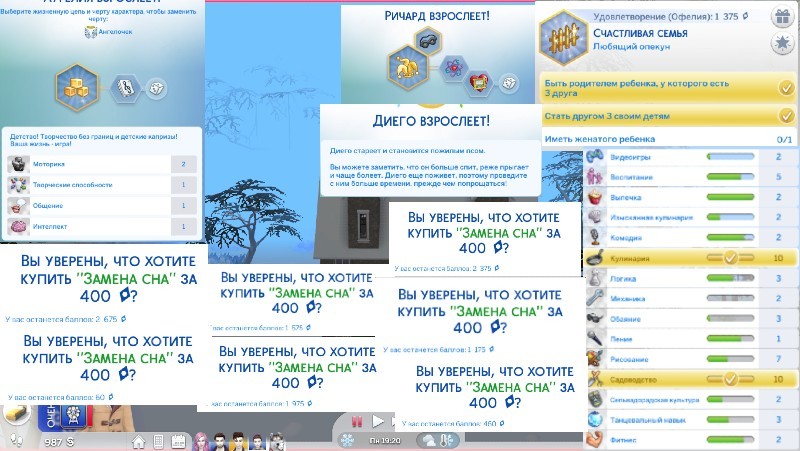Click the Логика chess piece icon
The height and width of the screenshot is (451, 800).
coord(594,278)
